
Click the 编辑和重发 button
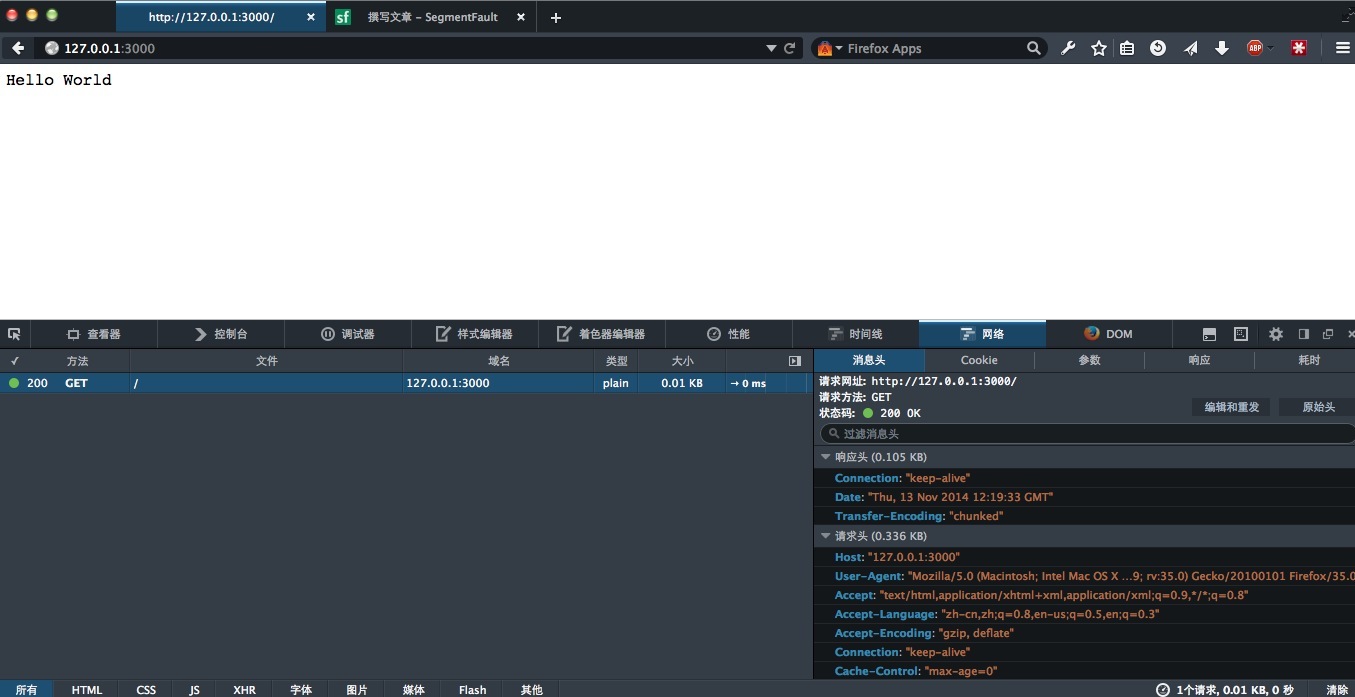point(1231,407)
